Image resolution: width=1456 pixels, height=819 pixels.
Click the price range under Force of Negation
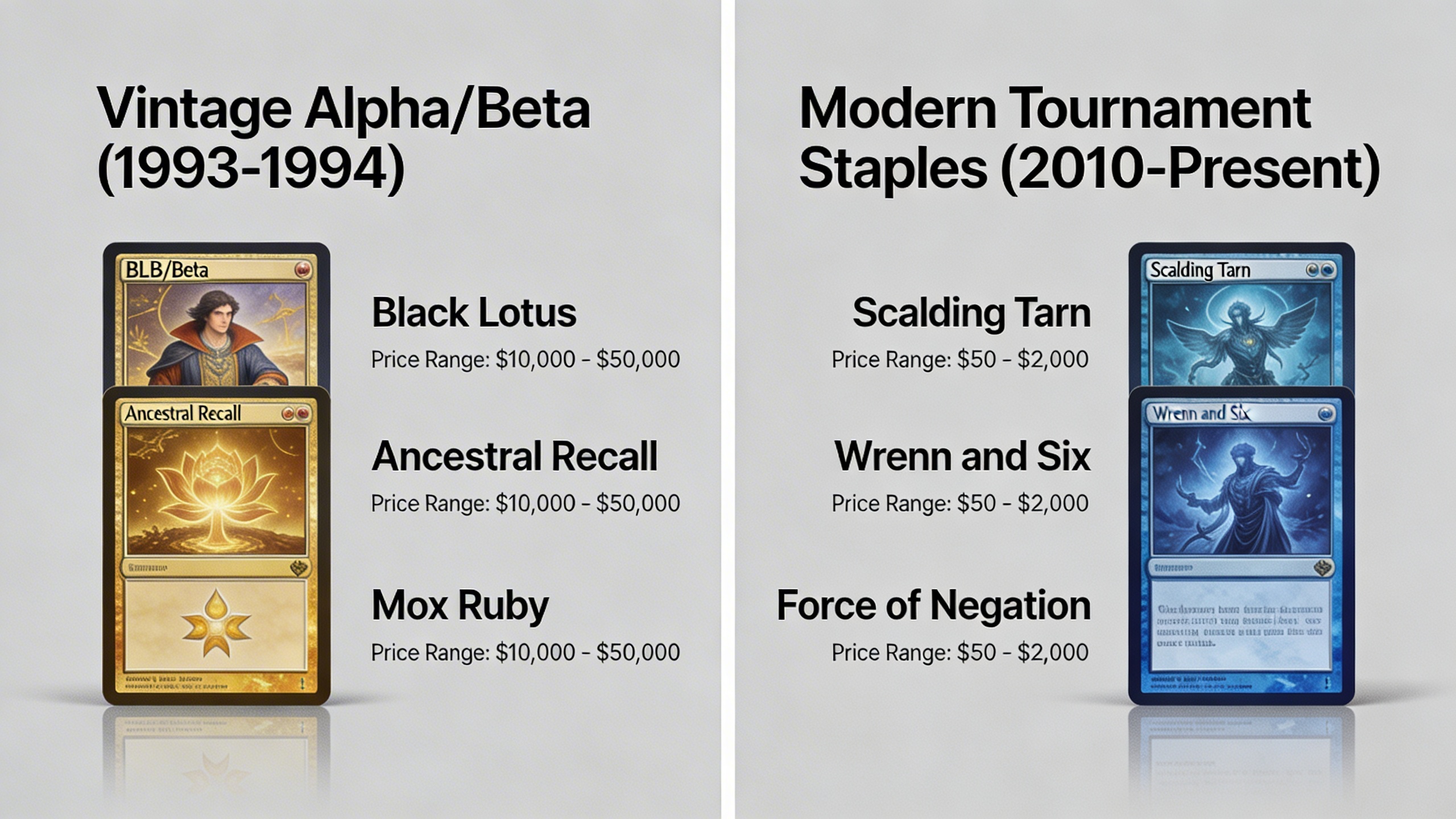click(x=960, y=652)
